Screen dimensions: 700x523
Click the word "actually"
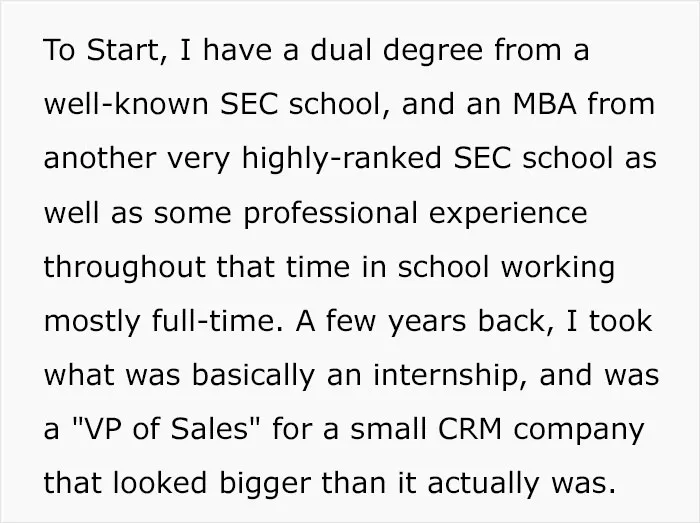[483, 484]
